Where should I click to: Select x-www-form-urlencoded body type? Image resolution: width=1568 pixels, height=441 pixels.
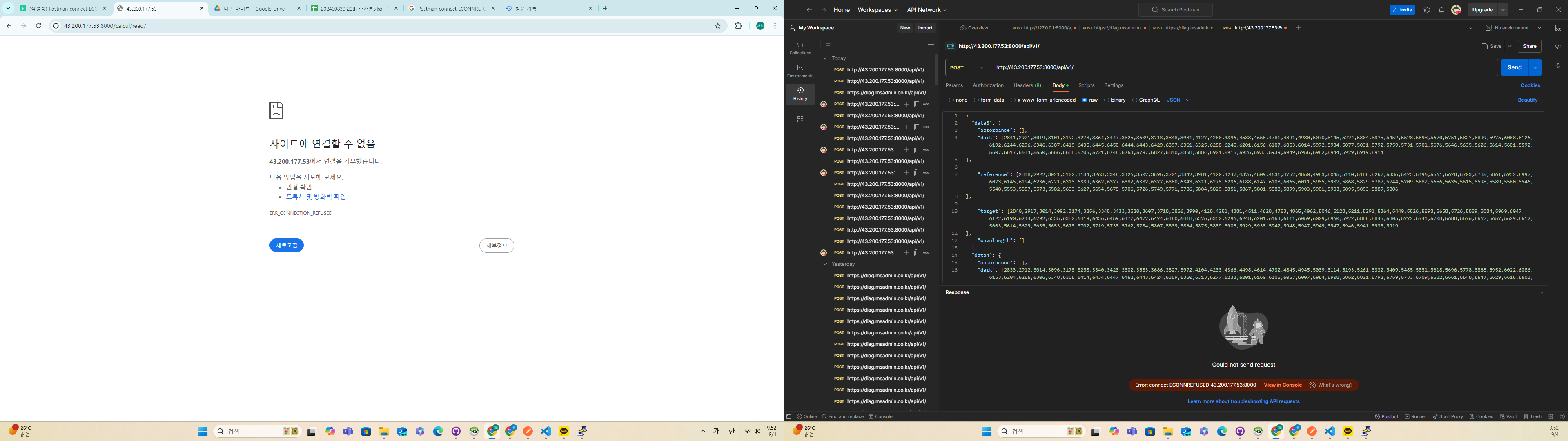(1043, 100)
